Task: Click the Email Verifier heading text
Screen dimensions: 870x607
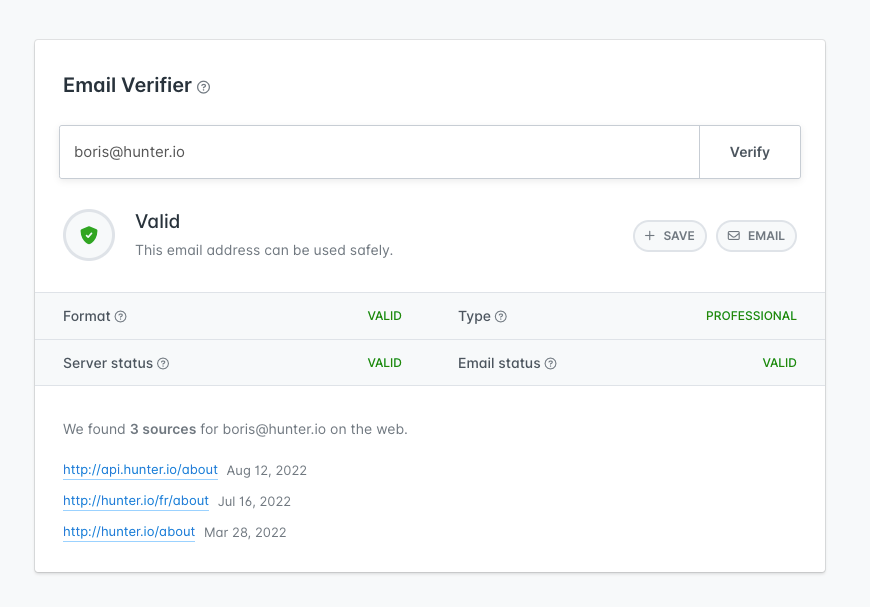Action: 128,85
